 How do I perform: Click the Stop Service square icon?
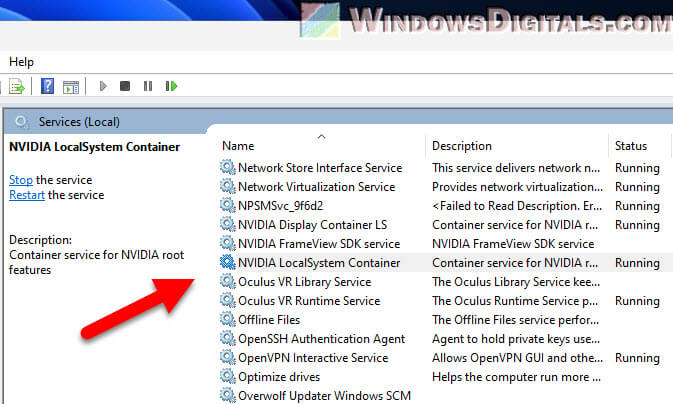click(x=125, y=86)
